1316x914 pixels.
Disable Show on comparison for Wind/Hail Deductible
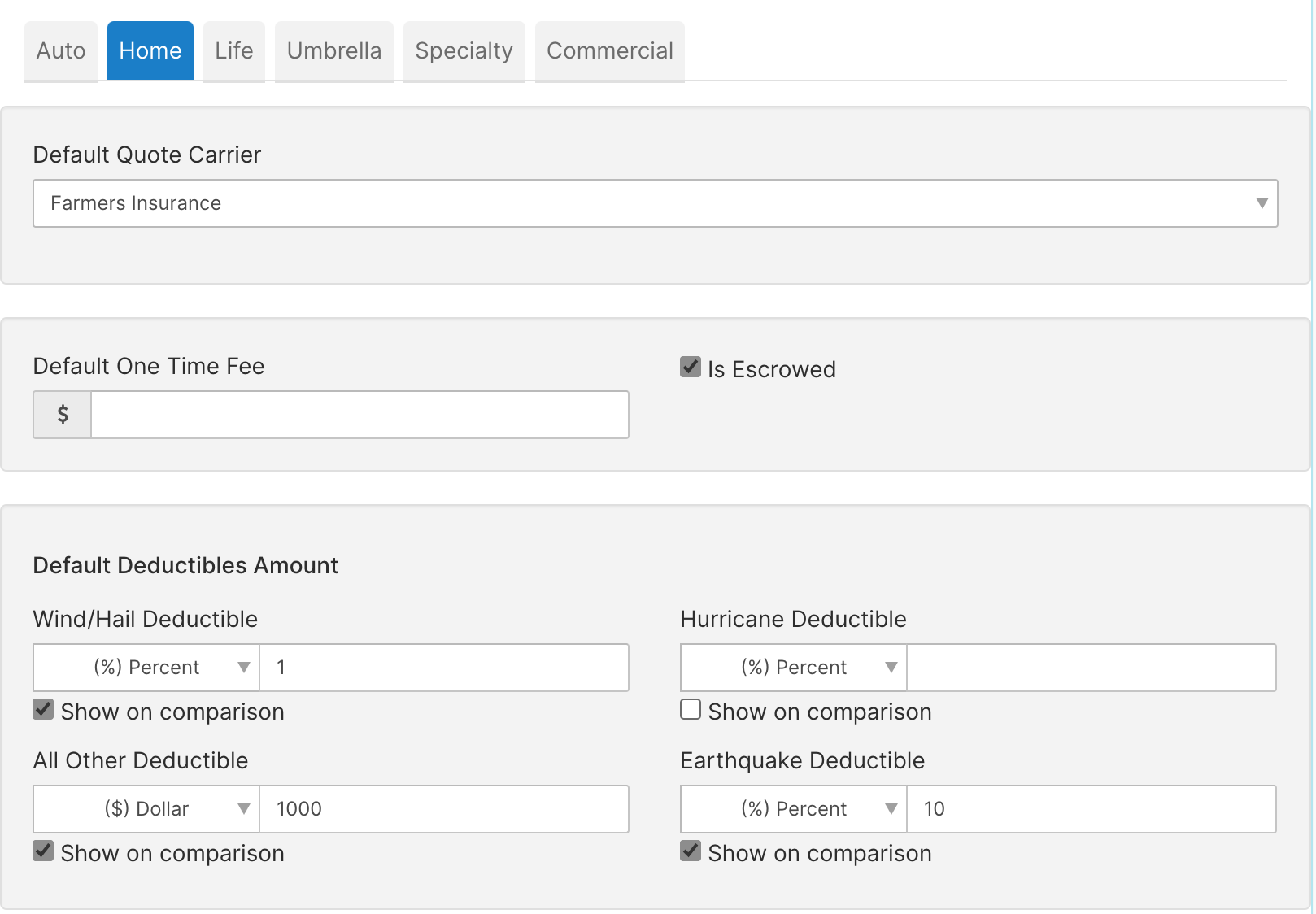click(41, 709)
